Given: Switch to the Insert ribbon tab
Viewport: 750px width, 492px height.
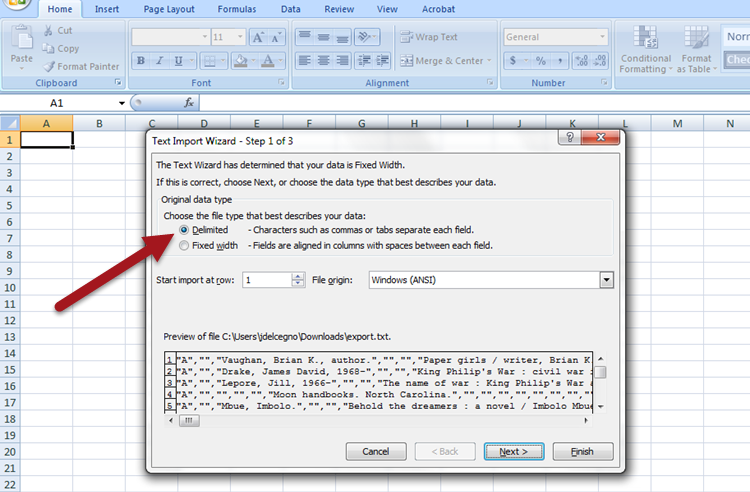Looking at the screenshot, I should (107, 9).
